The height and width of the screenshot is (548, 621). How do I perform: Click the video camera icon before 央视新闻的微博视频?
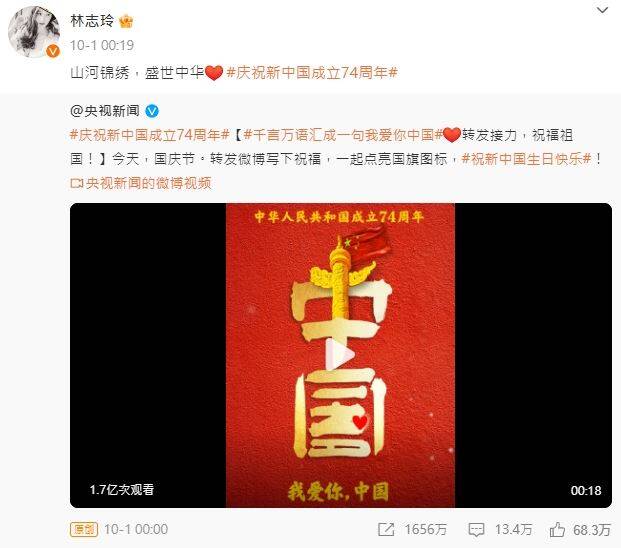(76, 183)
